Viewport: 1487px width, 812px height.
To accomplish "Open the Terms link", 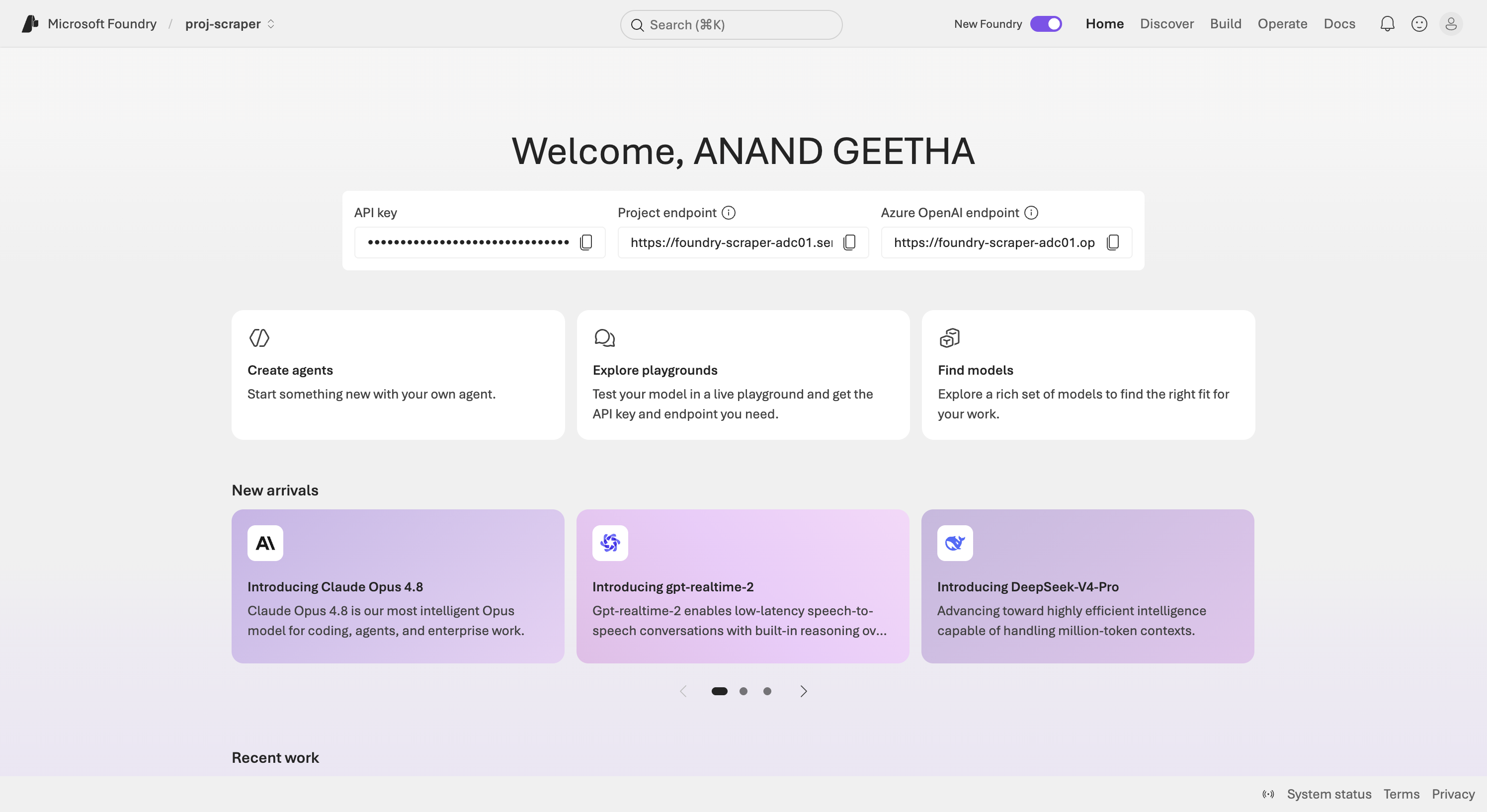I will [x=1401, y=794].
